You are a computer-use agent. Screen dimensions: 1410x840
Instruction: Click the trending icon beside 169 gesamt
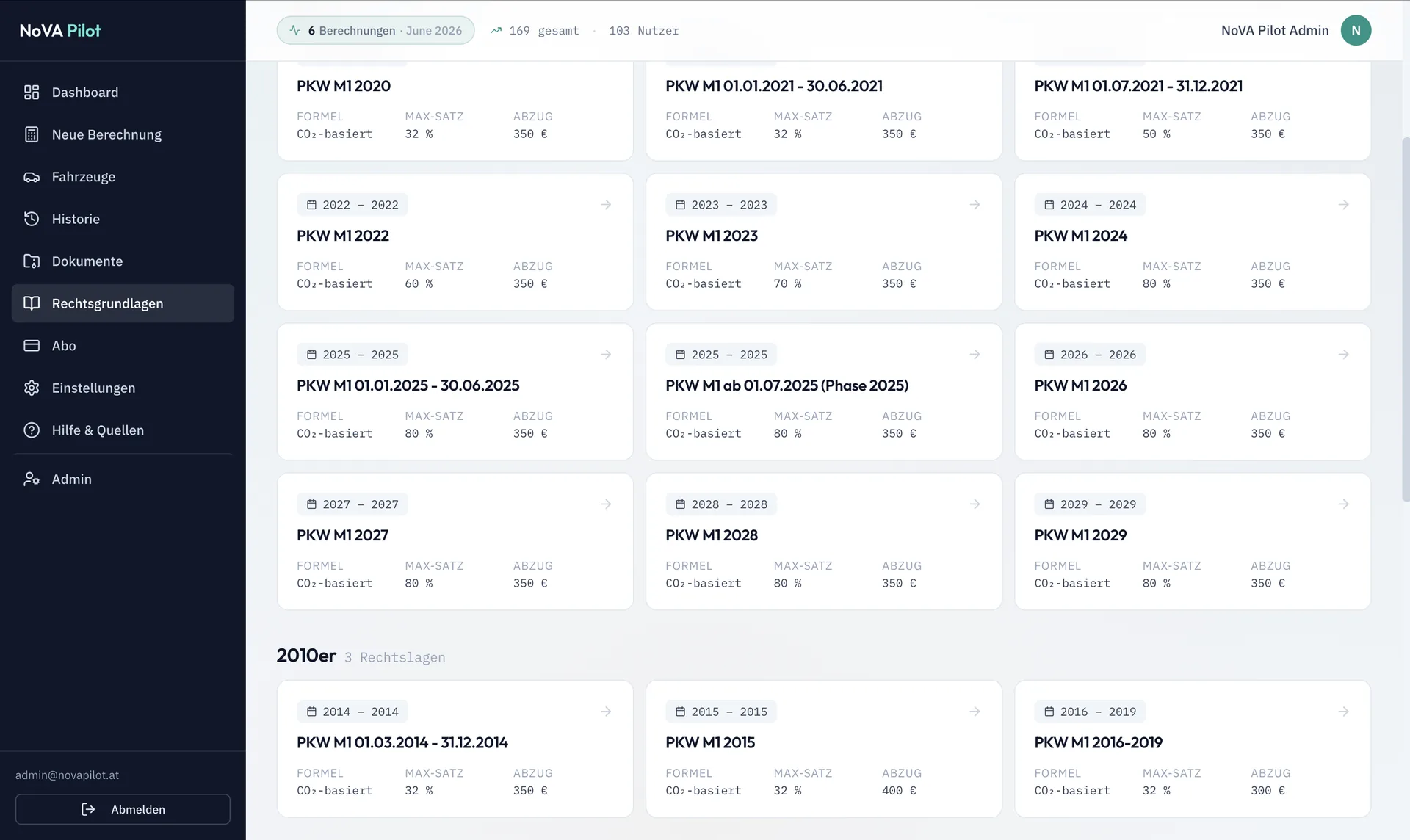pos(496,31)
